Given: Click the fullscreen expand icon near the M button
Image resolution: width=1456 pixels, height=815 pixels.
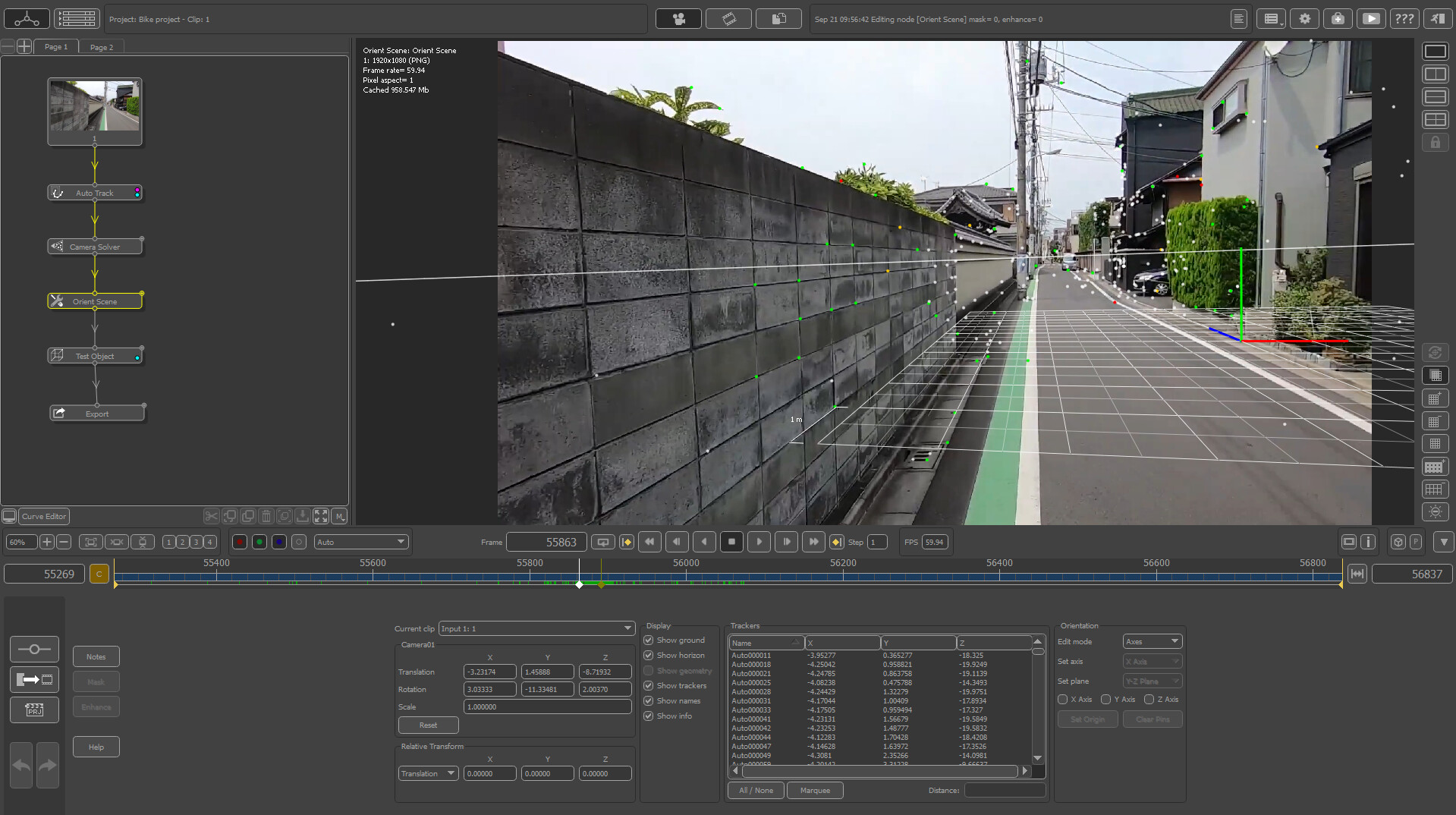Looking at the screenshot, I should click(x=321, y=516).
